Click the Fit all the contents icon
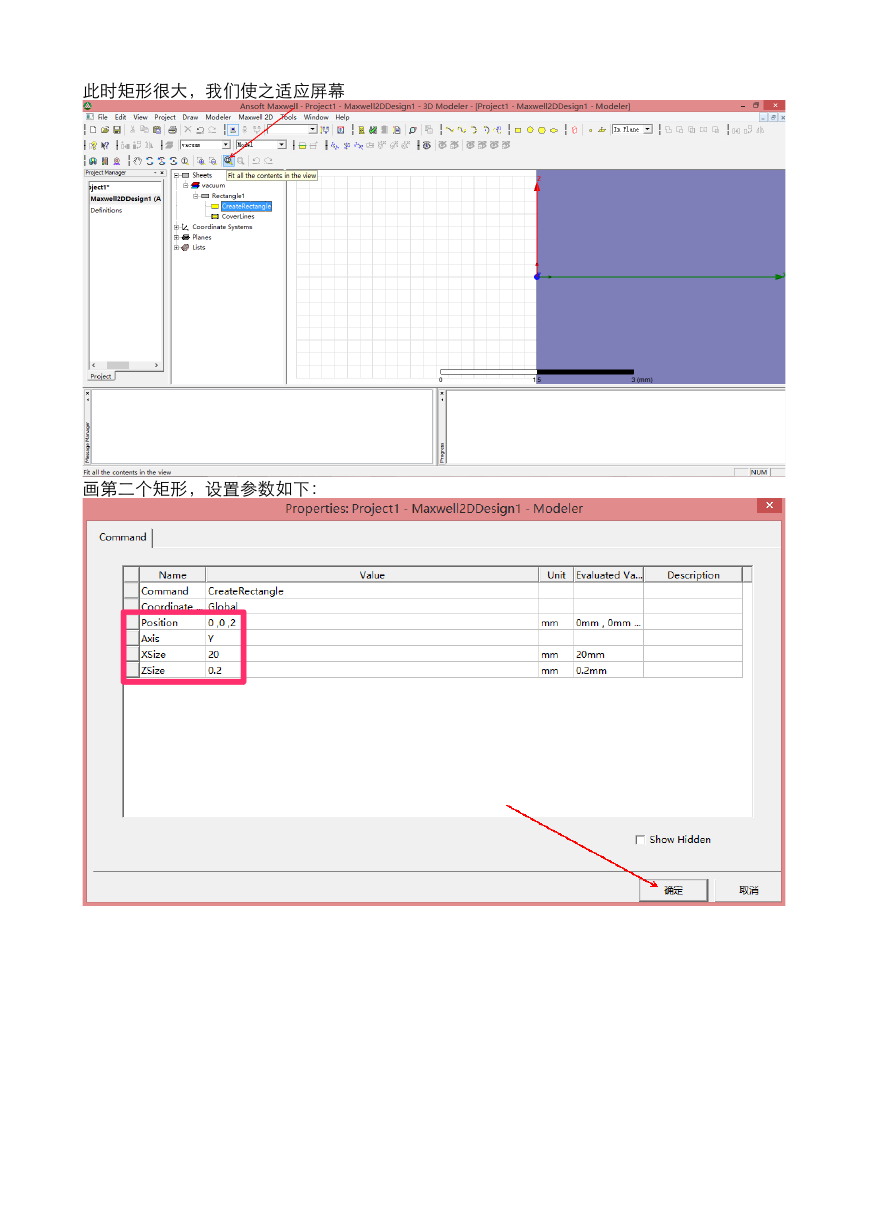The image size is (869, 1228). [x=228, y=160]
